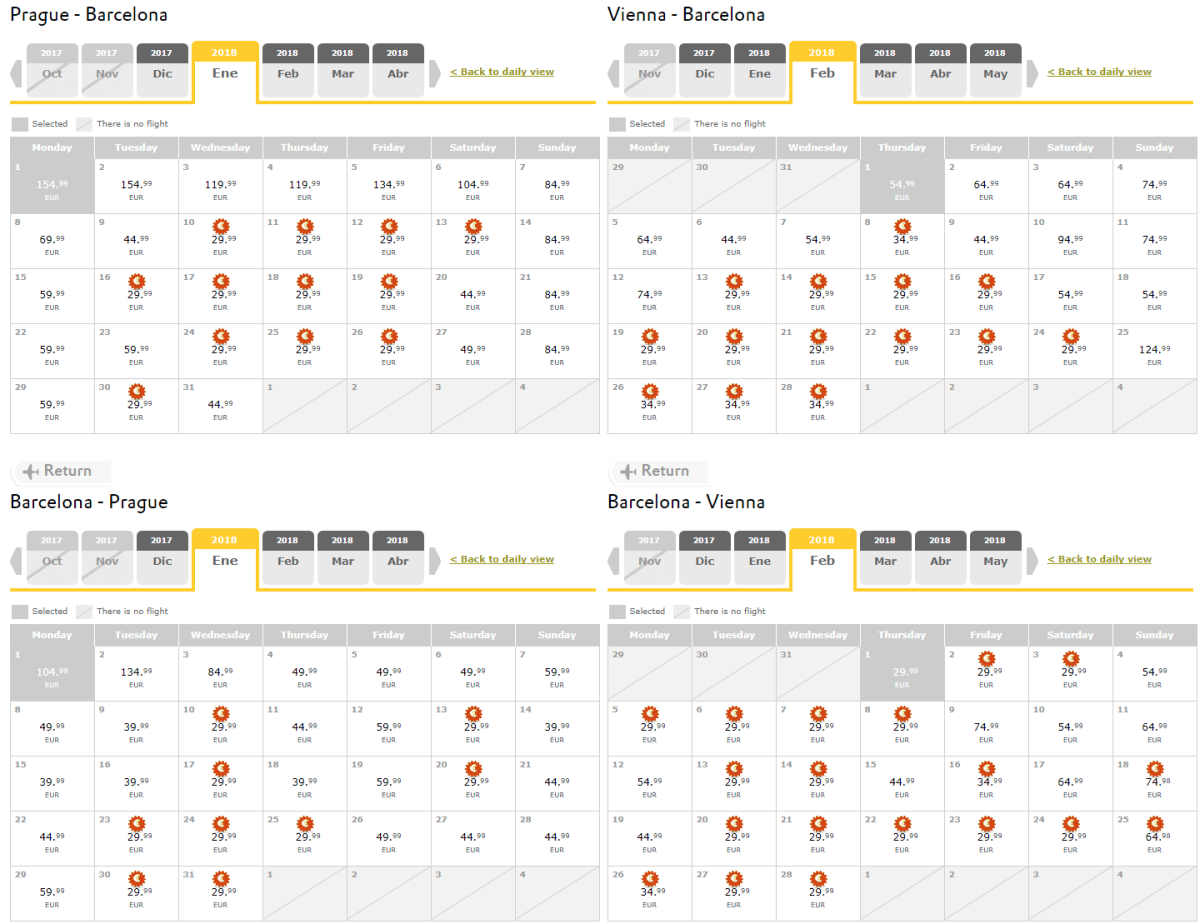This screenshot has height=924, width=1200.
Task: Show later months in Barcelona - Vienna calendar
Action: (x=1033, y=561)
